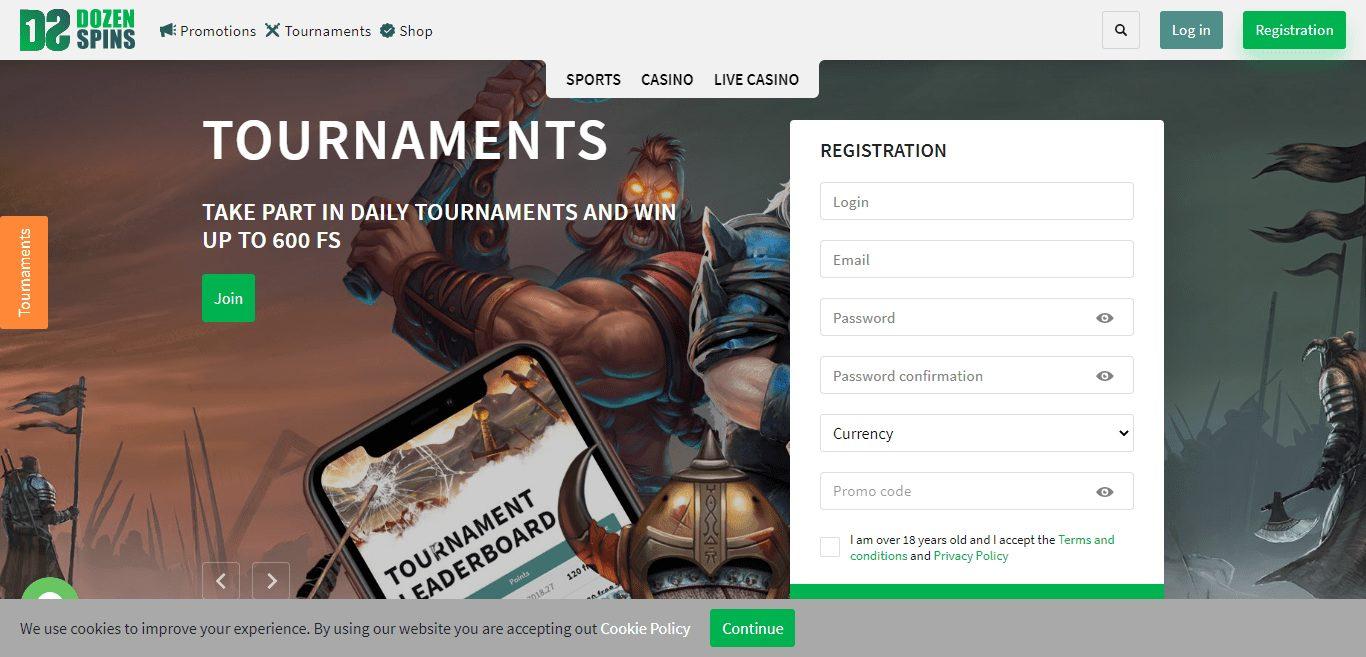Click the Join tournaments button
The height and width of the screenshot is (657, 1366).
click(228, 298)
